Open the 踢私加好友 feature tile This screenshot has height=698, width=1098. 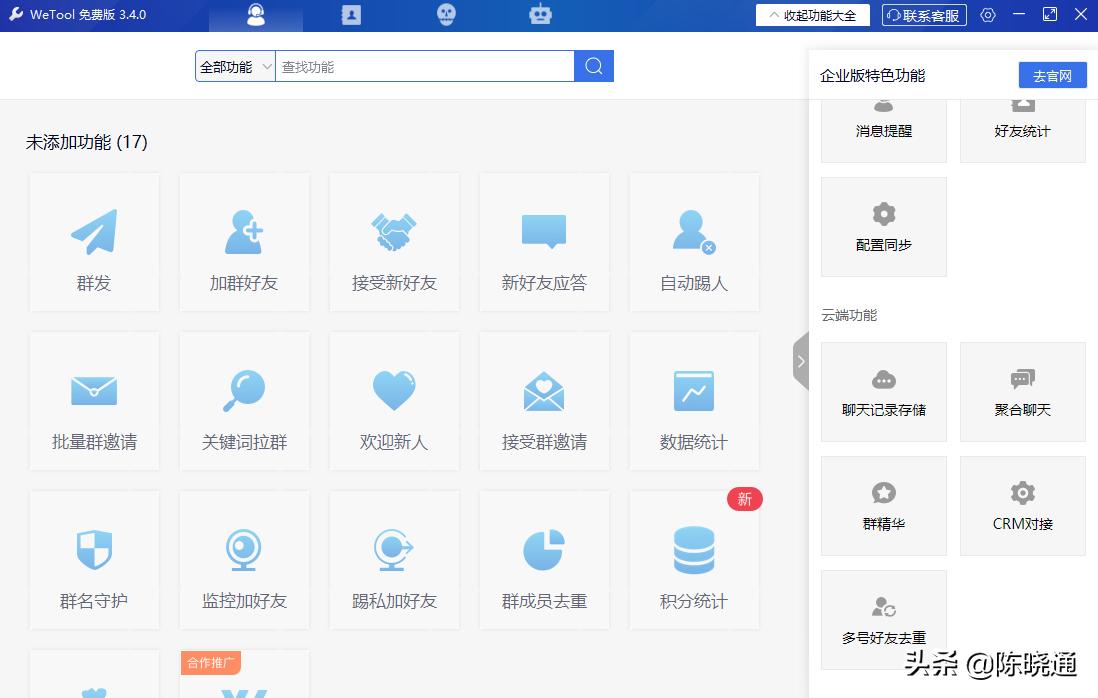(394, 560)
